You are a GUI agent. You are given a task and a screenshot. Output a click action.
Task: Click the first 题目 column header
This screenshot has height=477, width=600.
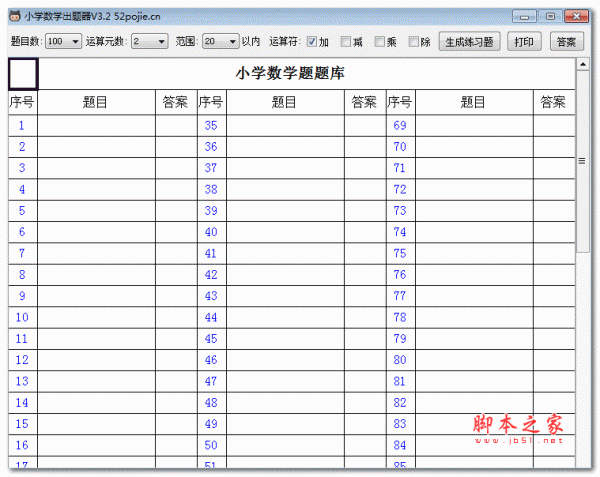pos(96,103)
